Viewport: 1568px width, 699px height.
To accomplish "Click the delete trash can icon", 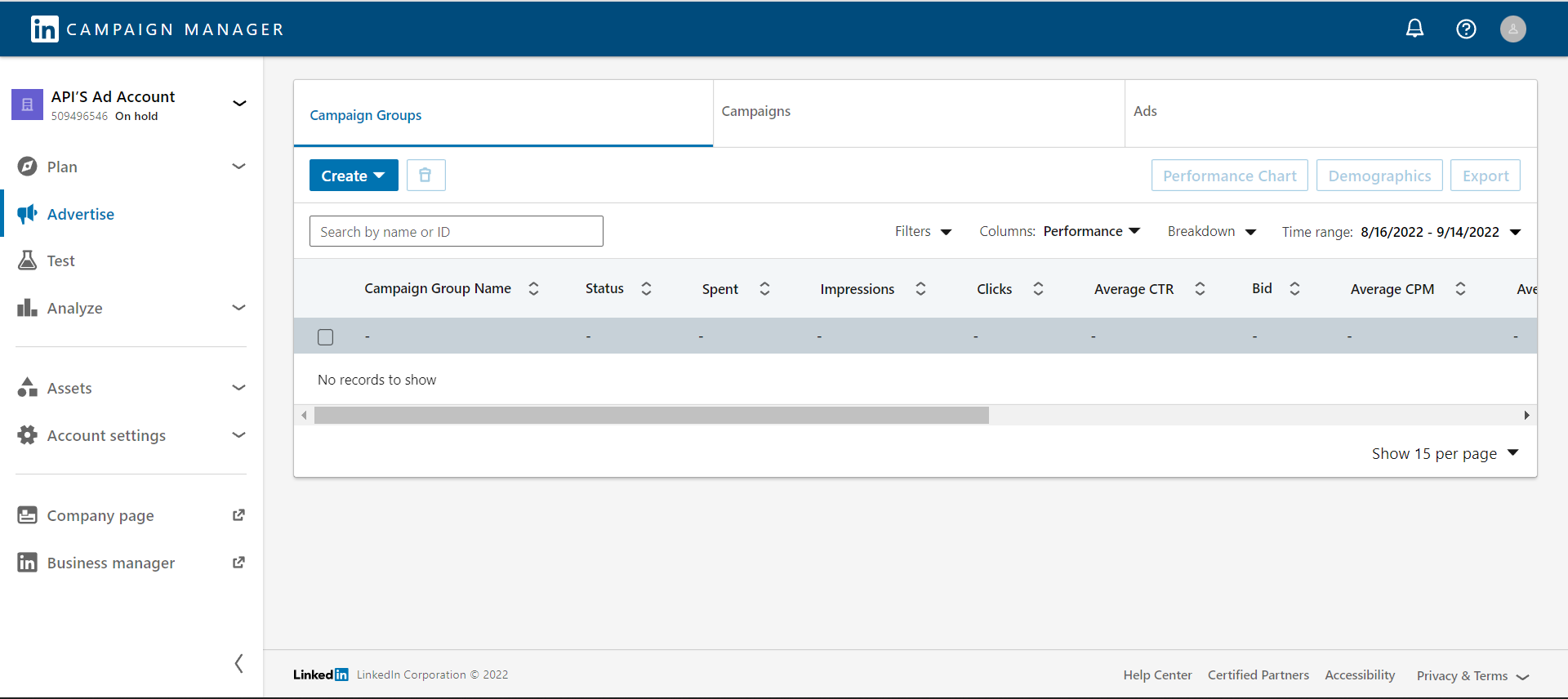I will [425, 176].
